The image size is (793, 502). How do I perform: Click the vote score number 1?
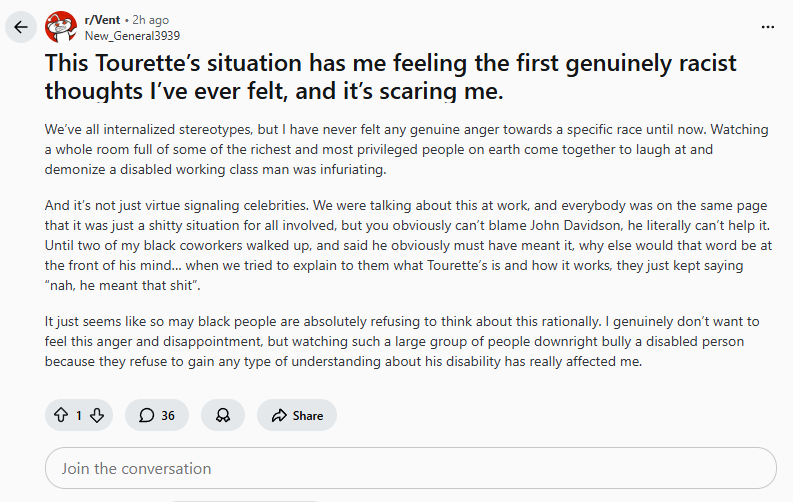pyautogui.click(x=79, y=416)
